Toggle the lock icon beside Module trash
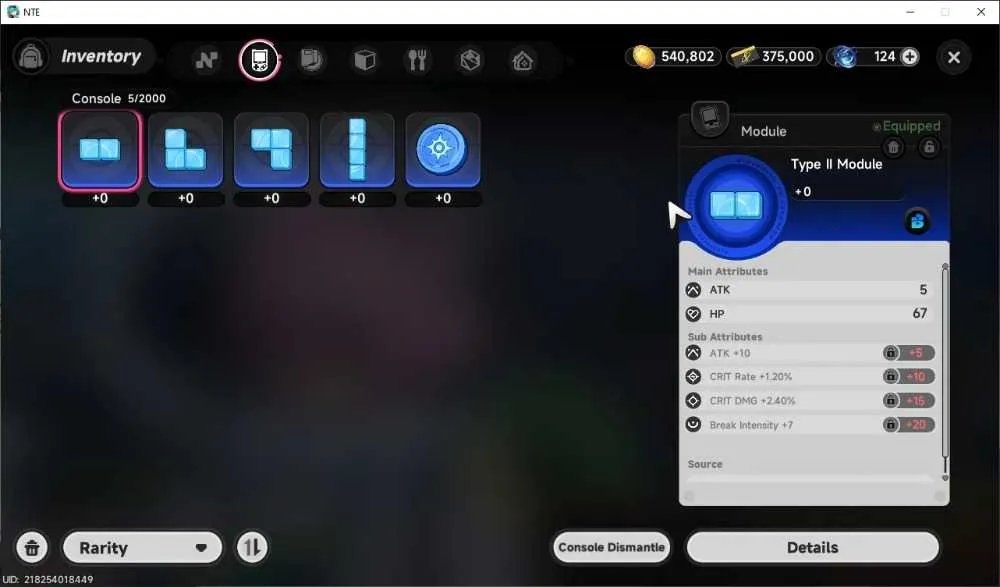 coord(929,148)
